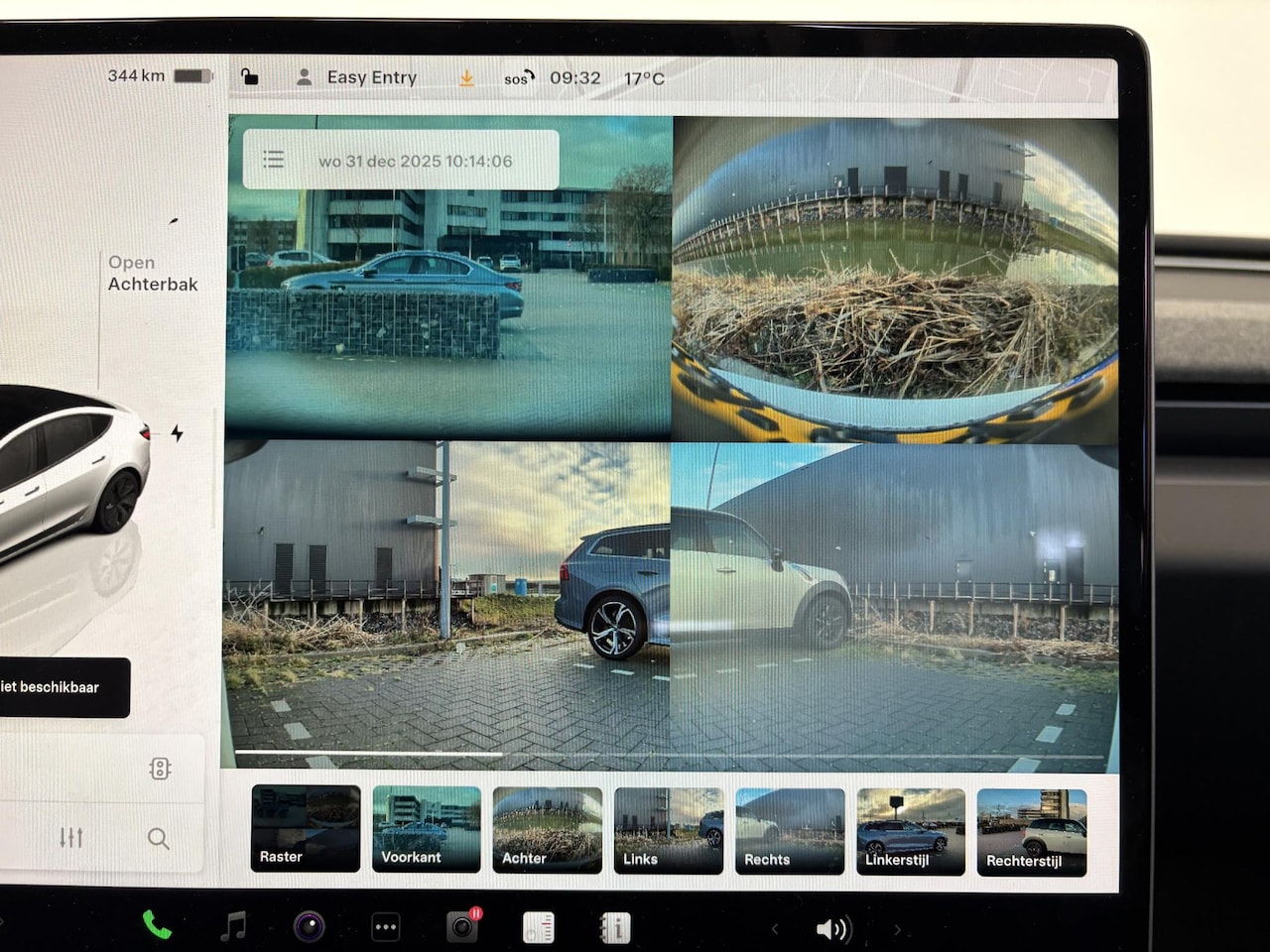Image resolution: width=1270 pixels, height=952 pixels.
Task: Select the Rechterstijl camera thumbnail
Action: click(x=1031, y=832)
